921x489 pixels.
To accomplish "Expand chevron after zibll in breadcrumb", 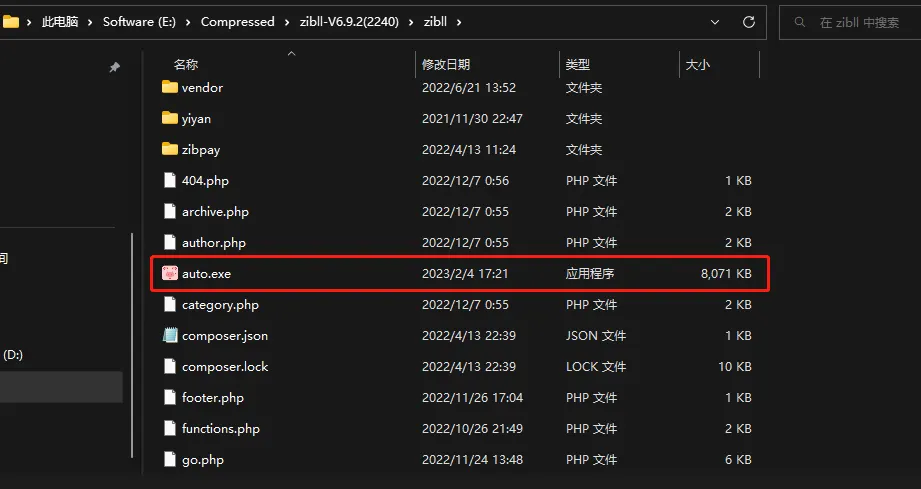I will (459, 22).
